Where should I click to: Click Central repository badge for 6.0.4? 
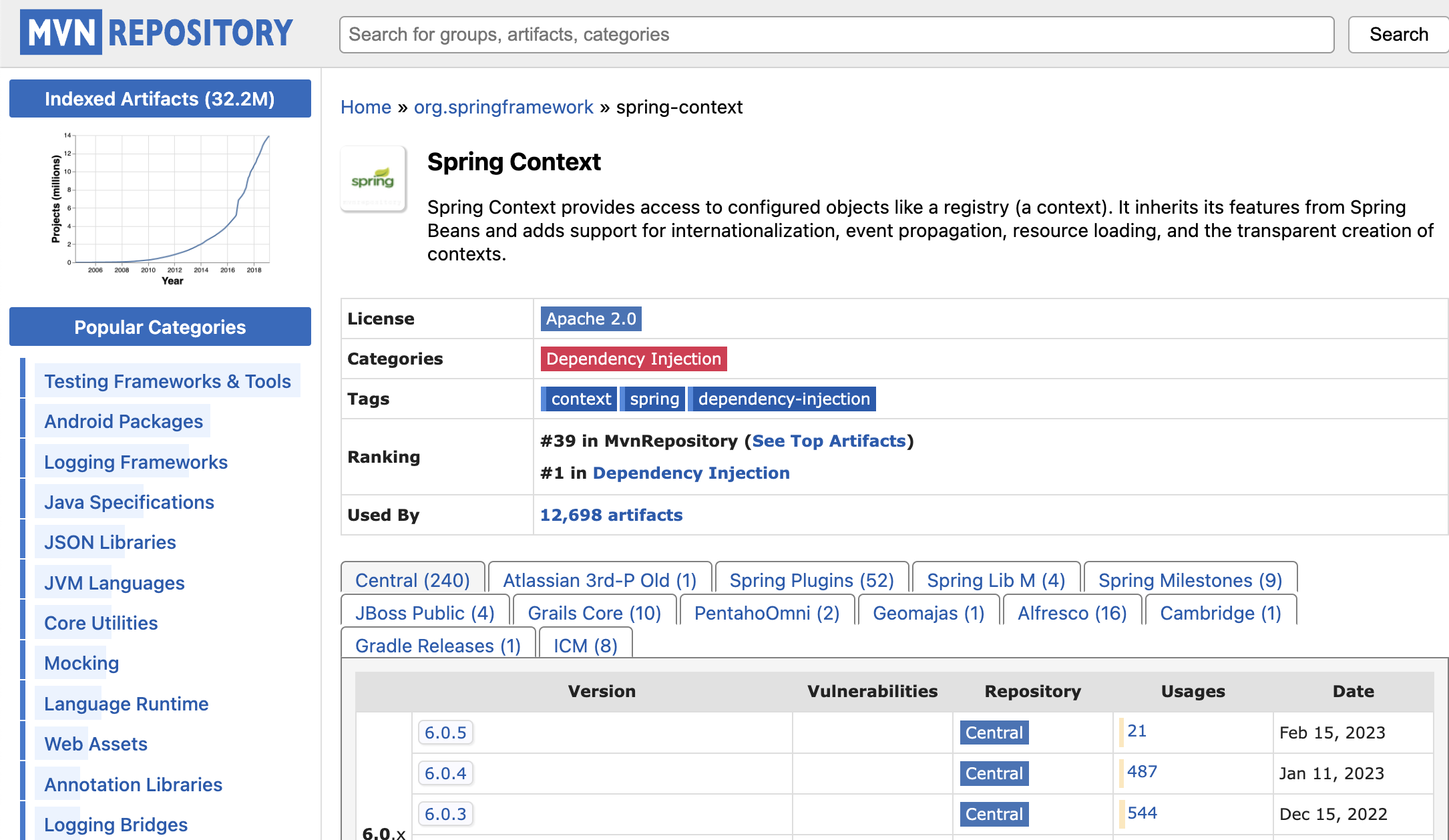[994, 773]
